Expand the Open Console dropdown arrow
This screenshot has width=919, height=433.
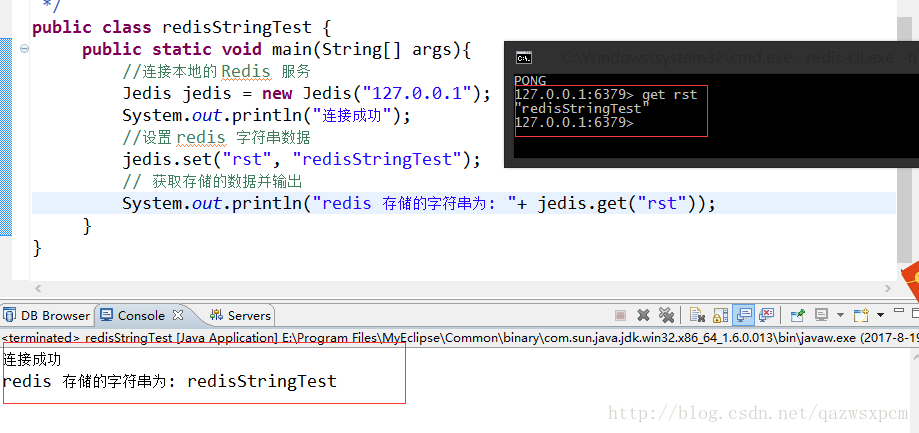pyautogui.click(x=880, y=315)
